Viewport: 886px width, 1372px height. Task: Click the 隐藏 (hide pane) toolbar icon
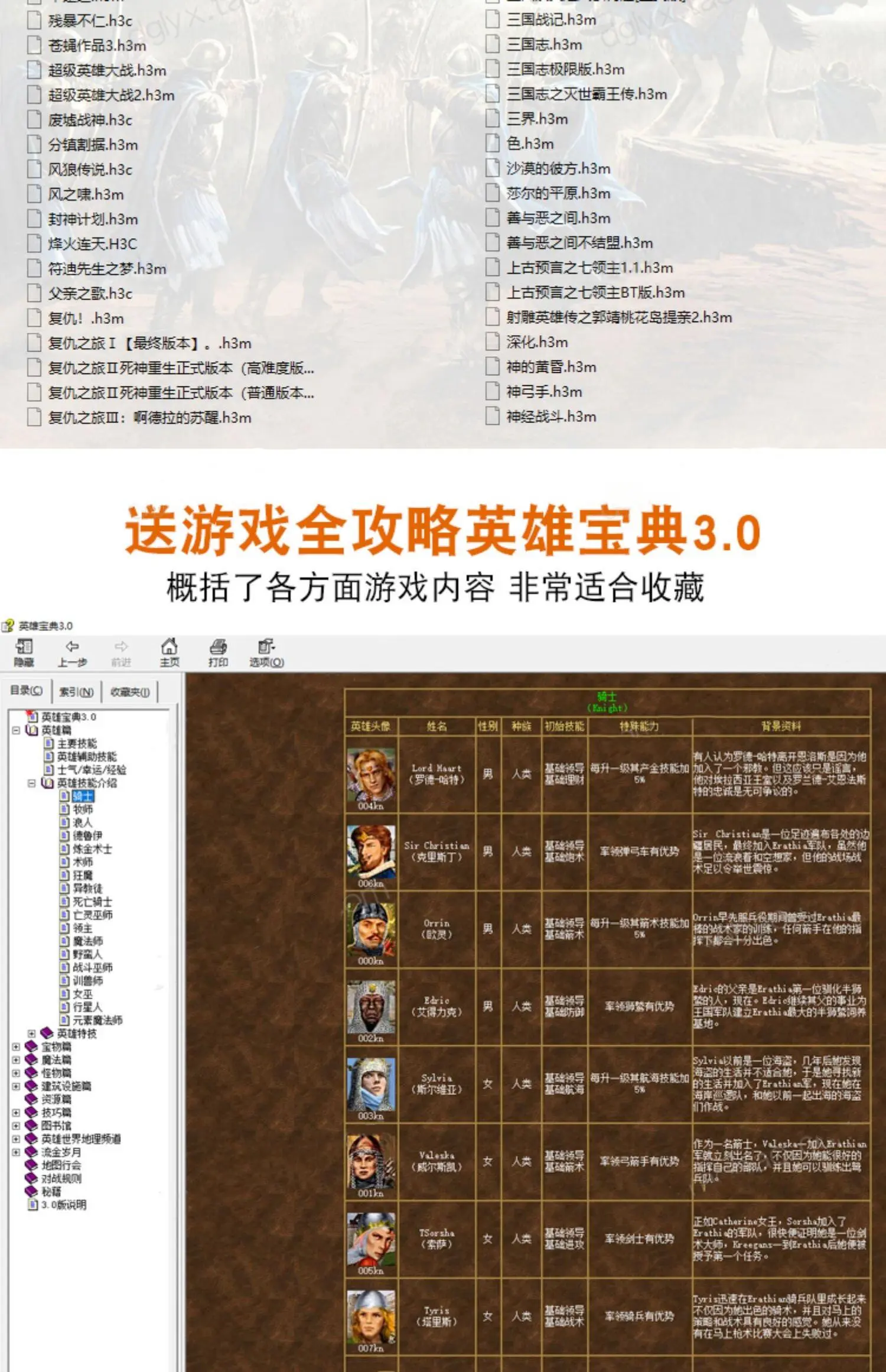[x=24, y=646]
